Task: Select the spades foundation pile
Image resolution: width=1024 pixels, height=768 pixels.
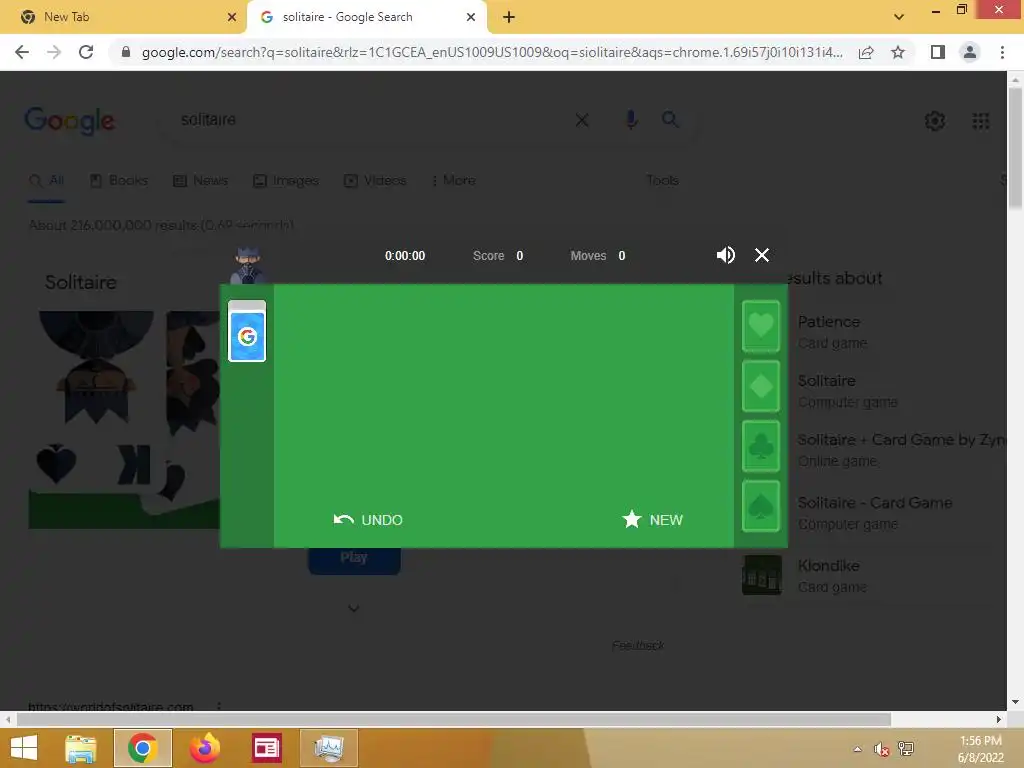Action: click(x=761, y=507)
